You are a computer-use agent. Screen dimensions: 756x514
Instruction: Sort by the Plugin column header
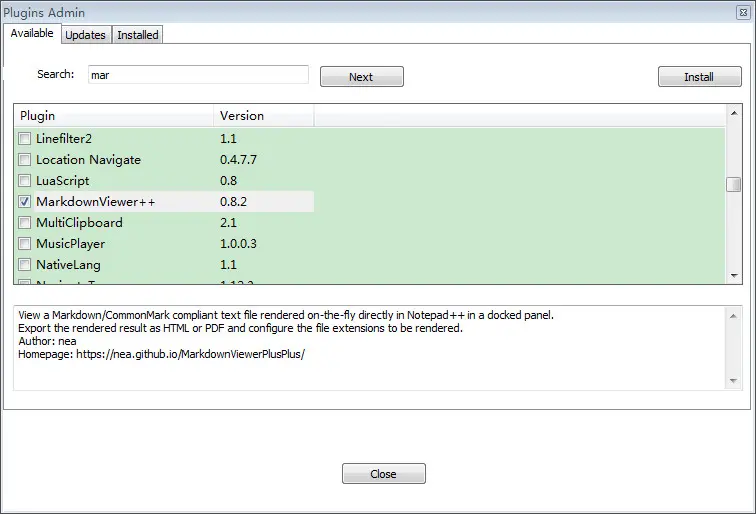(114, 116)
